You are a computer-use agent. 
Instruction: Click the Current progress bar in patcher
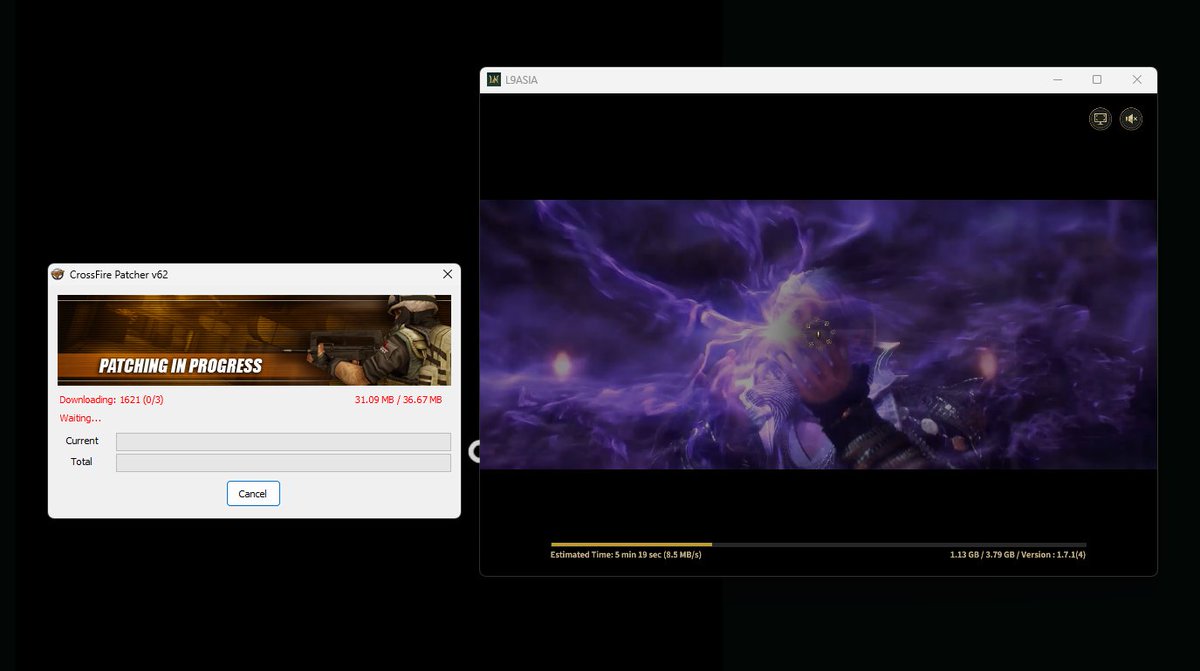[x=283, y=441]
